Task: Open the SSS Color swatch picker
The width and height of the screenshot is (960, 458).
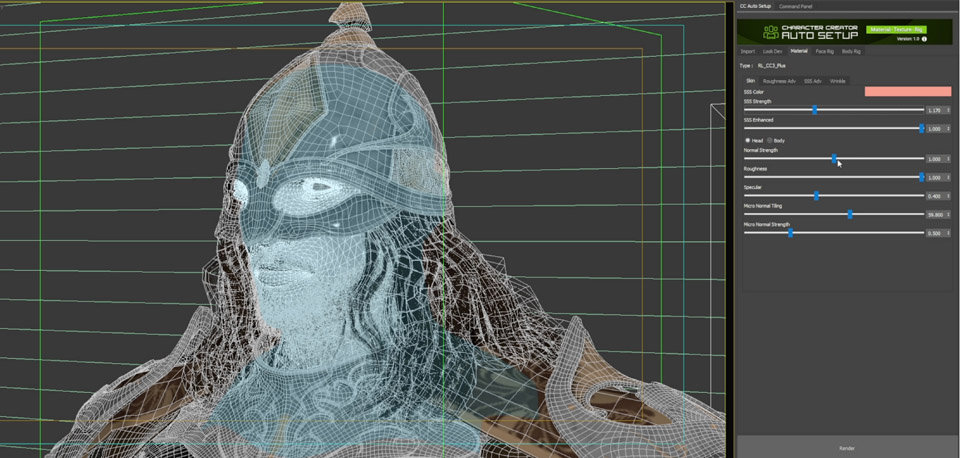Action: pos(907,91)
